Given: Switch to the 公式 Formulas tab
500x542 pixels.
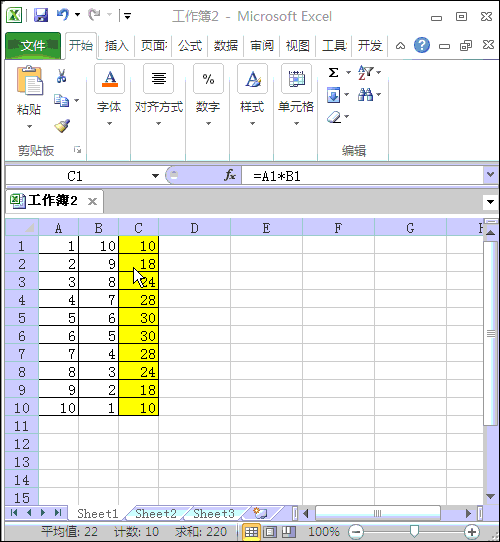Looking at the screenshot, I should [x=190, y=46].
